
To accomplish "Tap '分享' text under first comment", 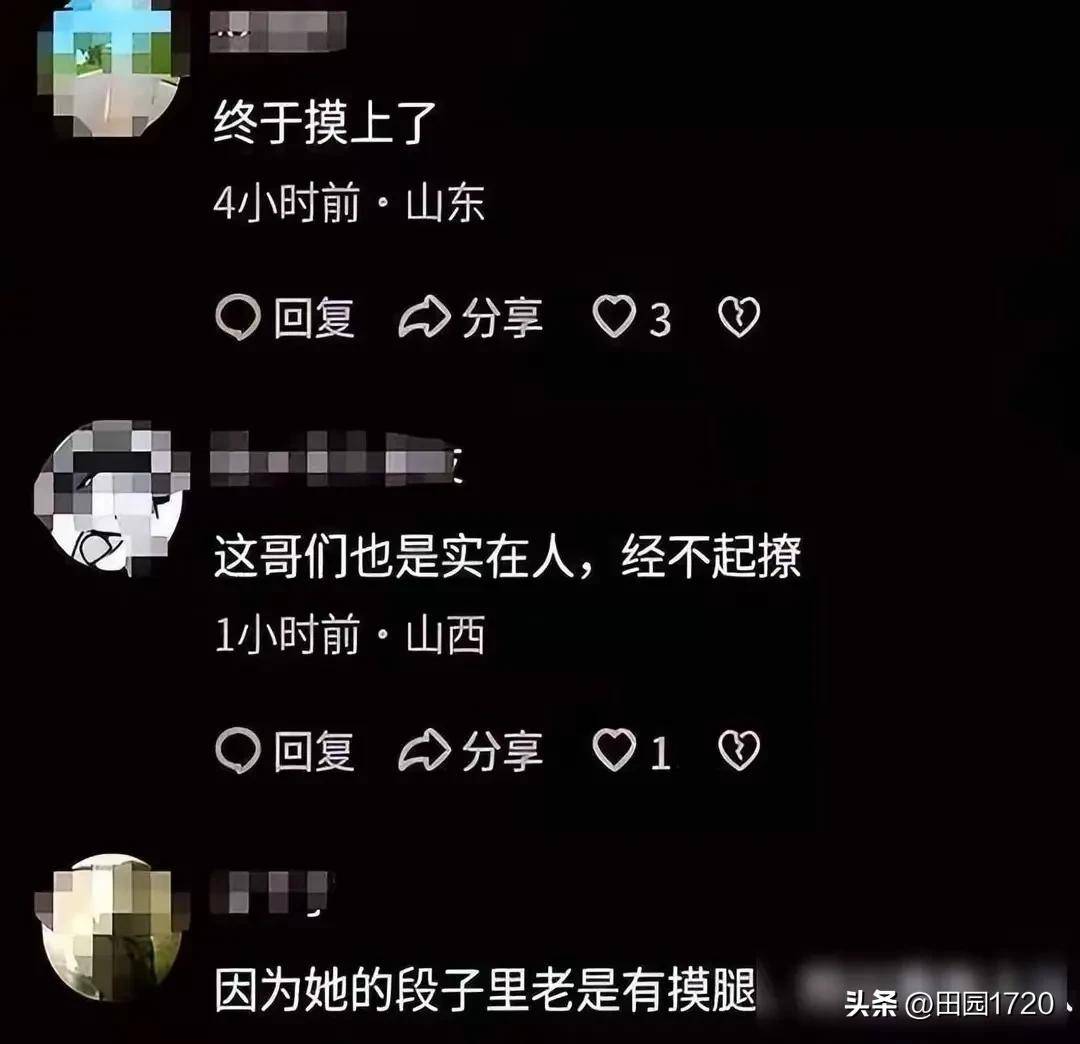I will (x=502, y=318).
